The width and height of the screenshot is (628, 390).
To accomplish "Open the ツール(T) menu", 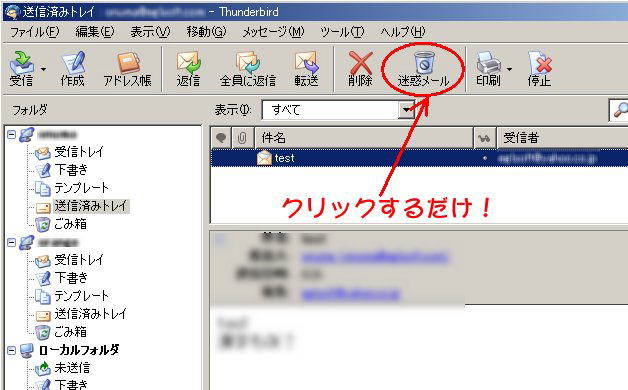I will coord(342,32).
